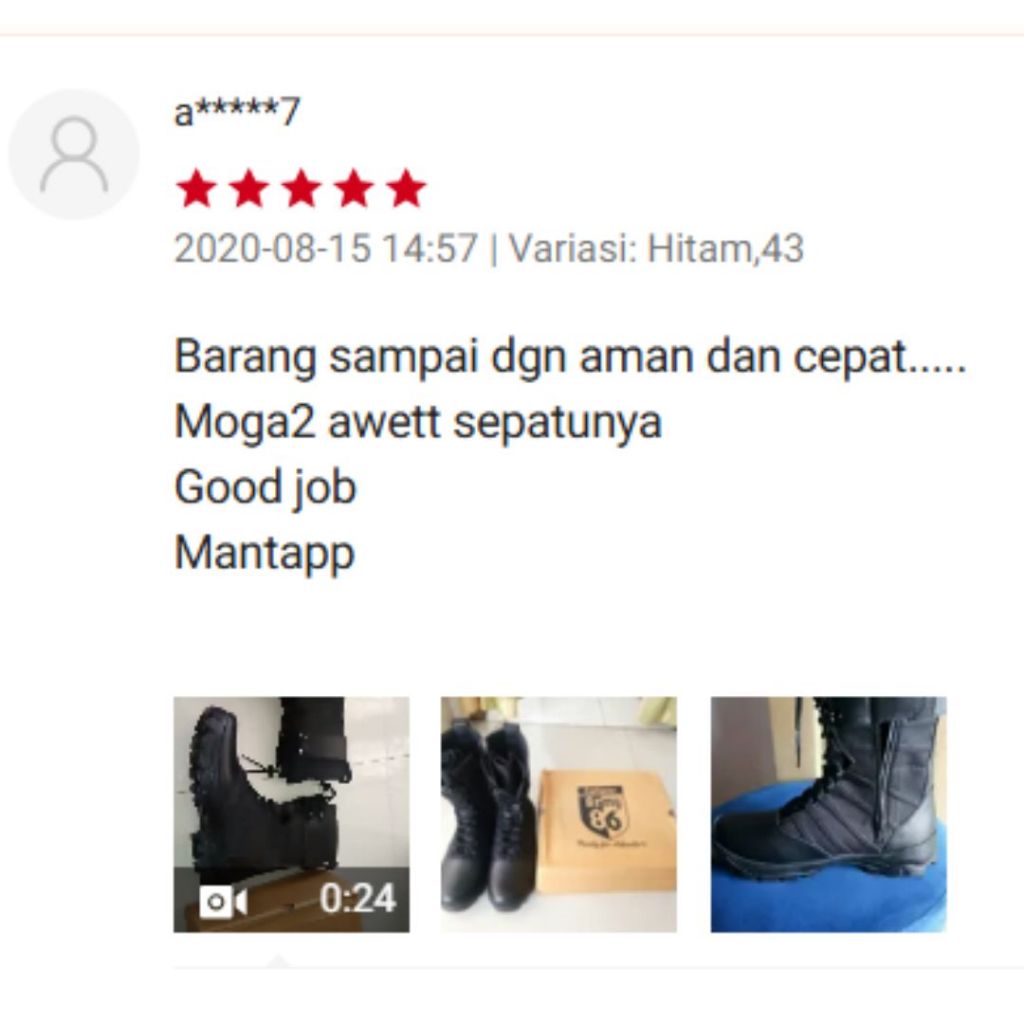Viewport: 1024px width, 1024px height.
Task: Click the review date 2020-08-15 14:57
Action: (x=326, y=248)
